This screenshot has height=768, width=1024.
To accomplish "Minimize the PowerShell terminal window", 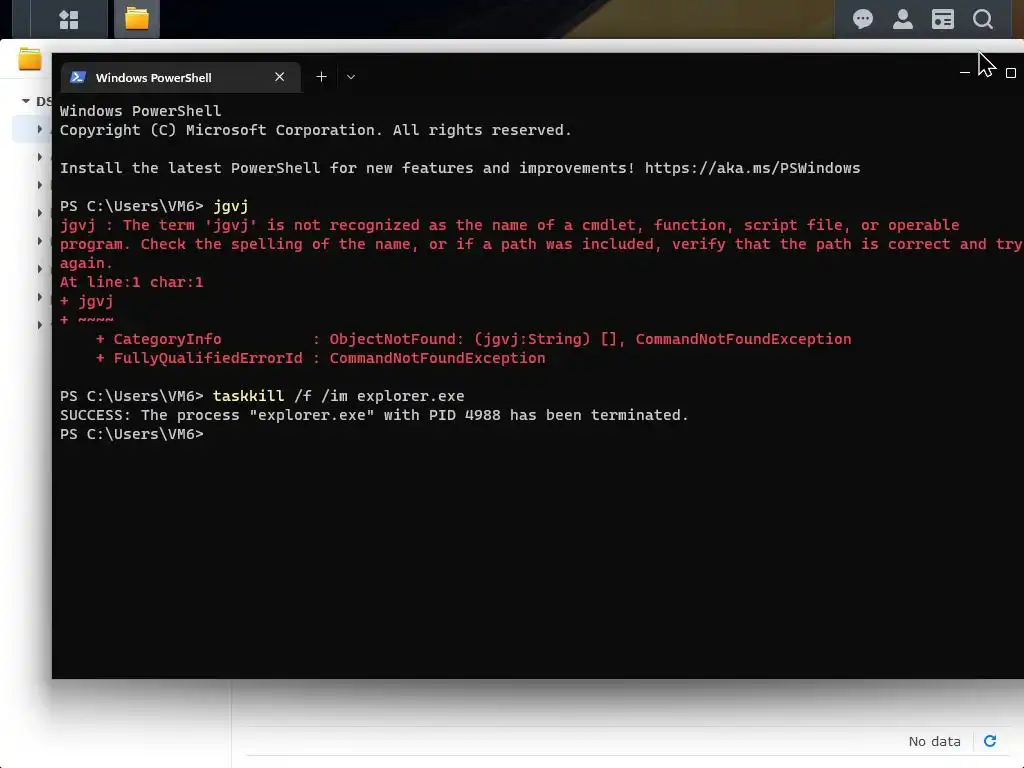I will coord(965,72).
